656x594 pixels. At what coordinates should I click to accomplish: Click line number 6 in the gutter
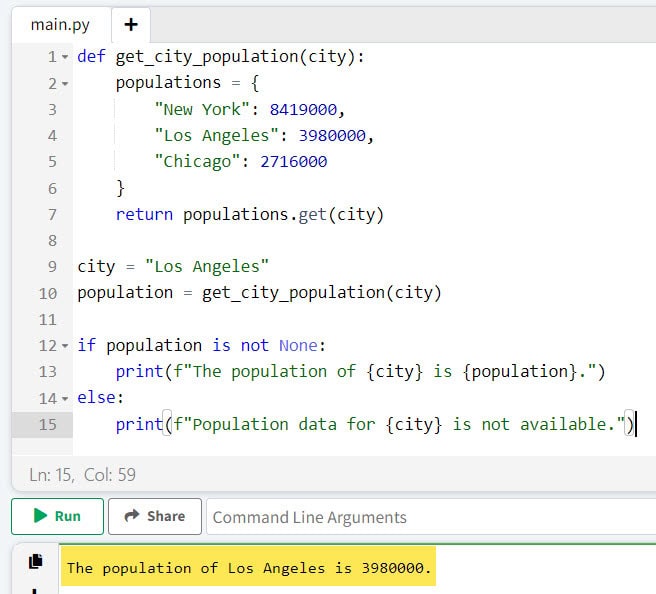click(52, 189)
